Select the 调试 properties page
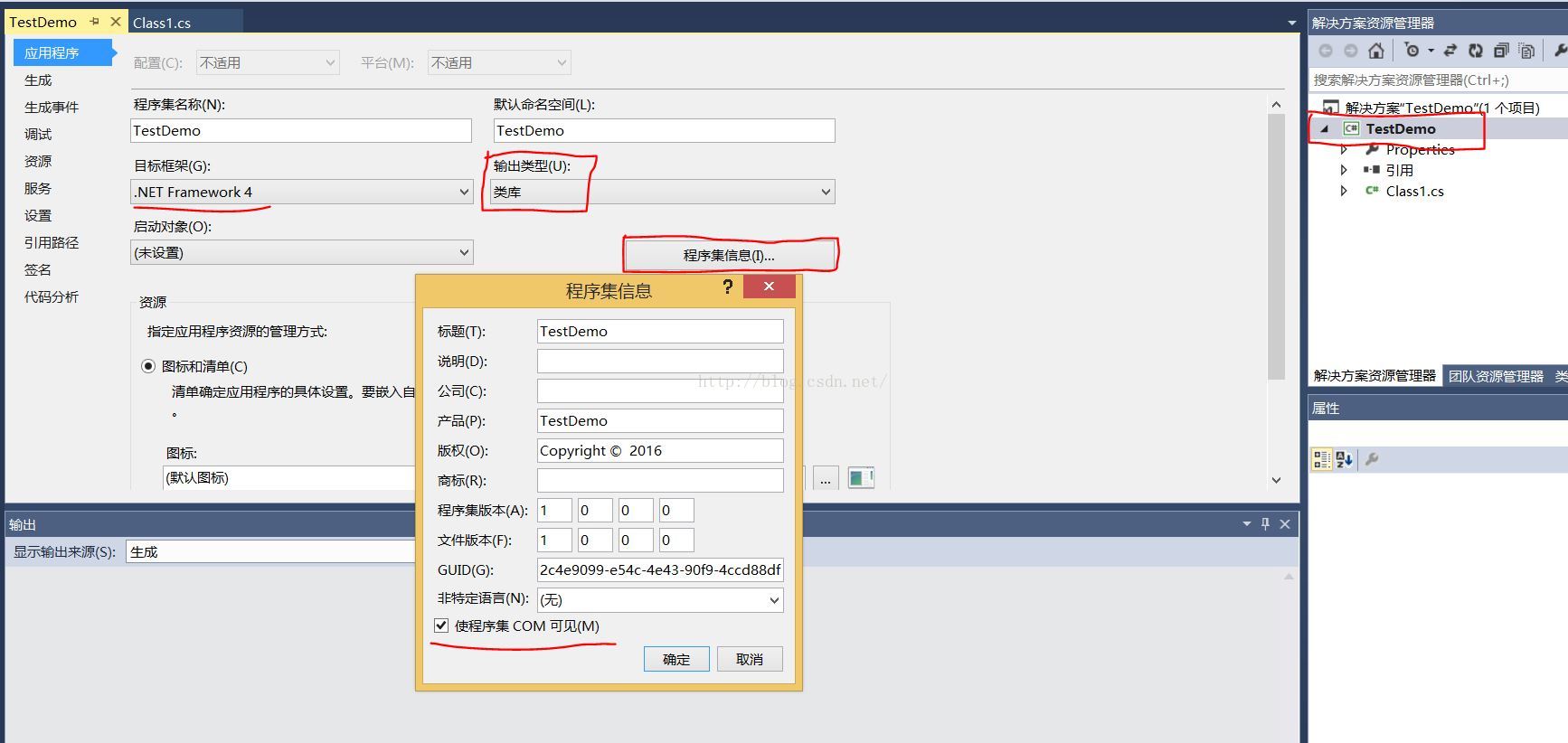Screen dimensions: 1568x743 click(38, 135)
